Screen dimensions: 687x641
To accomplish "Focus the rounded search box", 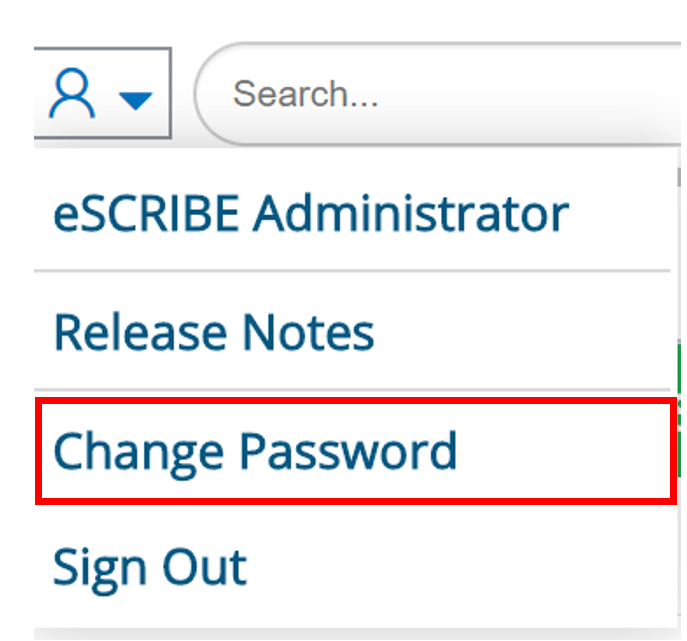I will tap(437, 94).
